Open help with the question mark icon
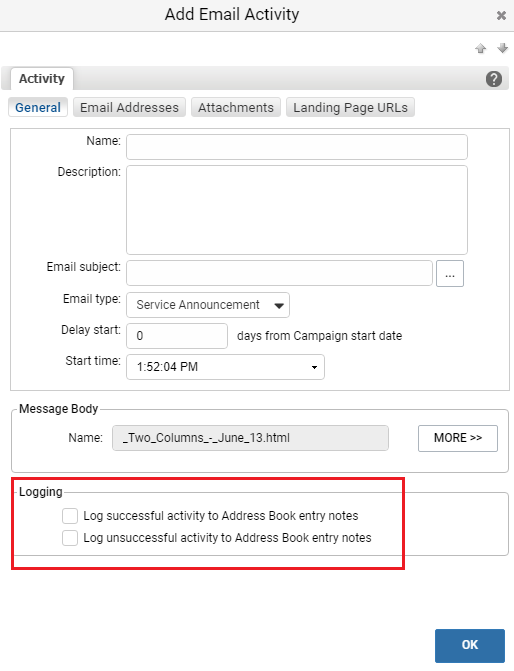This screenshot has height=671, width=514. (493, 79)
